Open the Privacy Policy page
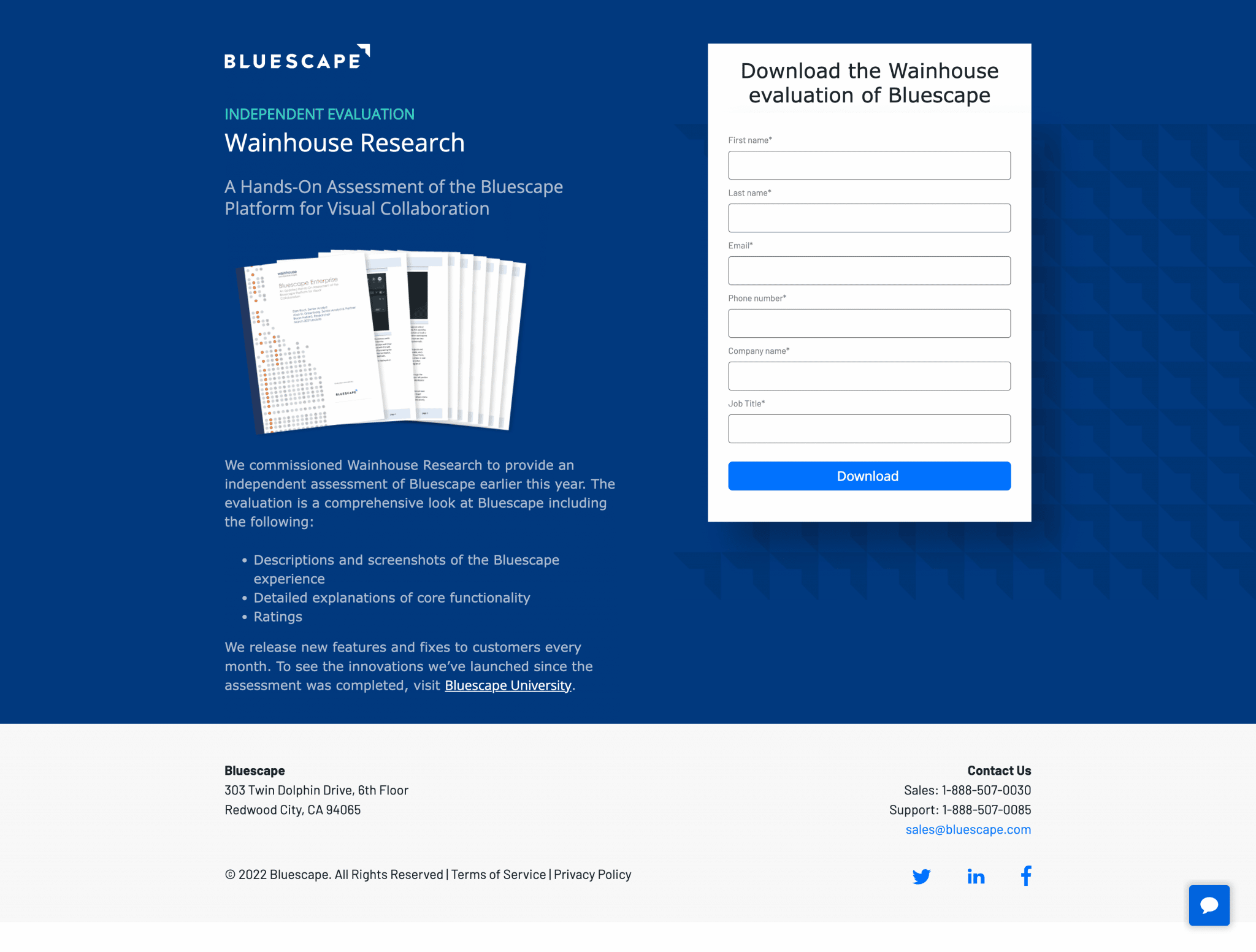1256x952 pixels. coord(592,874)
